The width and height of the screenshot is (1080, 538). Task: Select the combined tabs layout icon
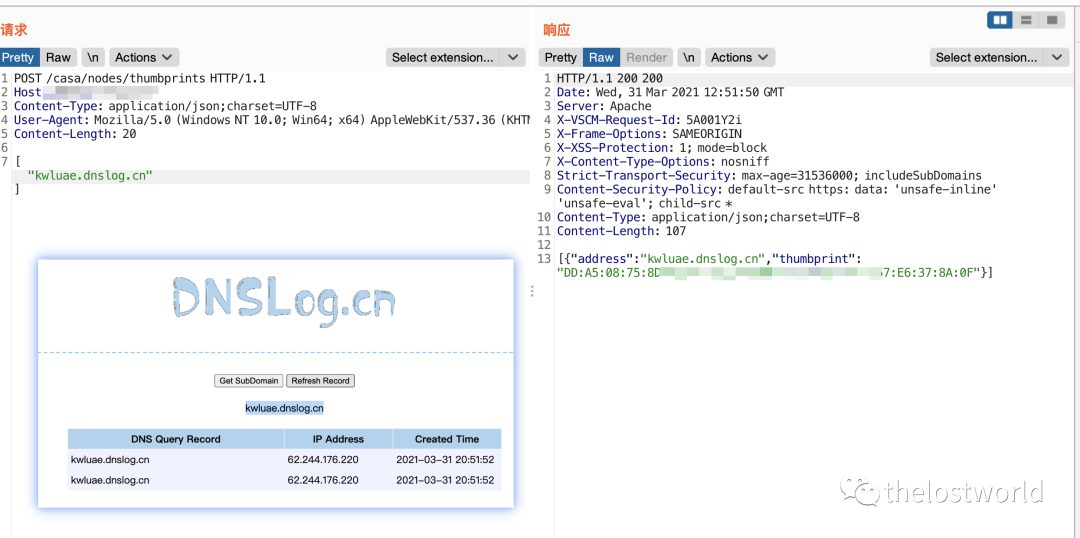click(x=1052, y=21)
